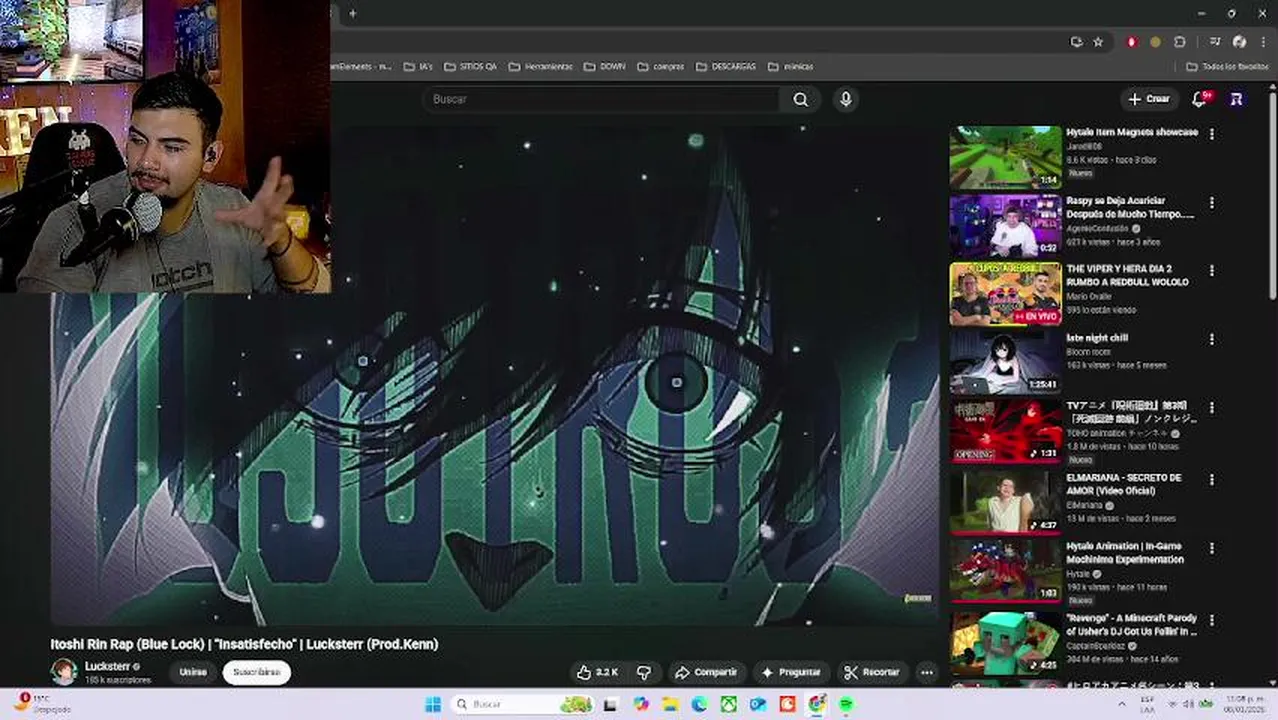The height and width of the screenshot is (720, 1278).
Task: Click the Crear button
Action: [x=1149, y=99]
